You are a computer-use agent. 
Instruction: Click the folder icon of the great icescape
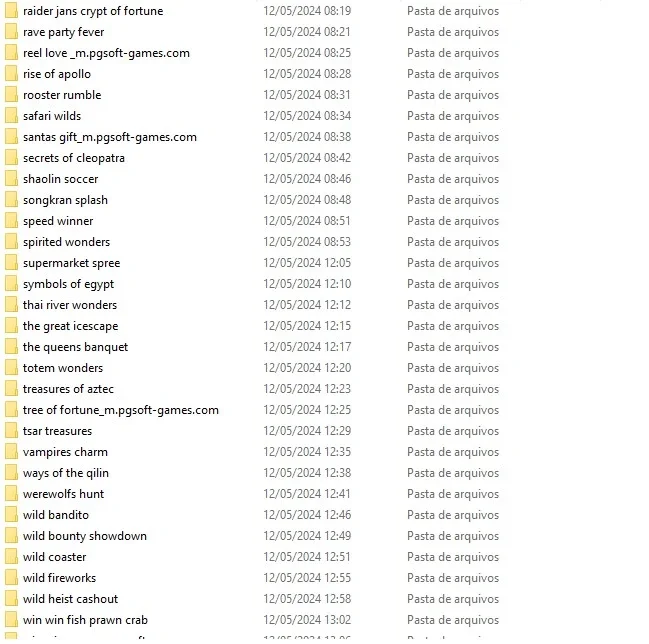(11, 326)
